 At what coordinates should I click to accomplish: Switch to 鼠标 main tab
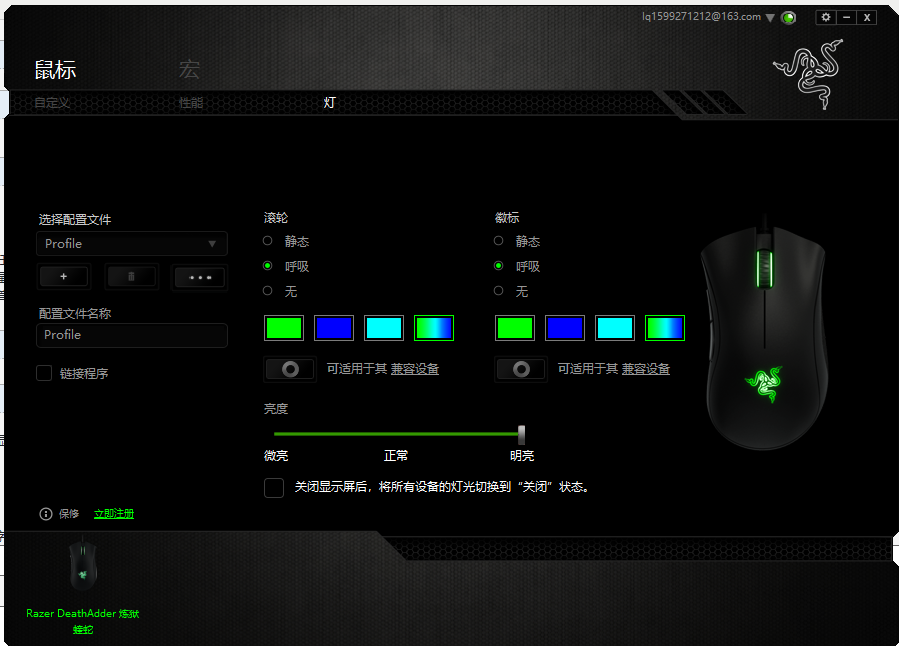[x=55, y=70]
